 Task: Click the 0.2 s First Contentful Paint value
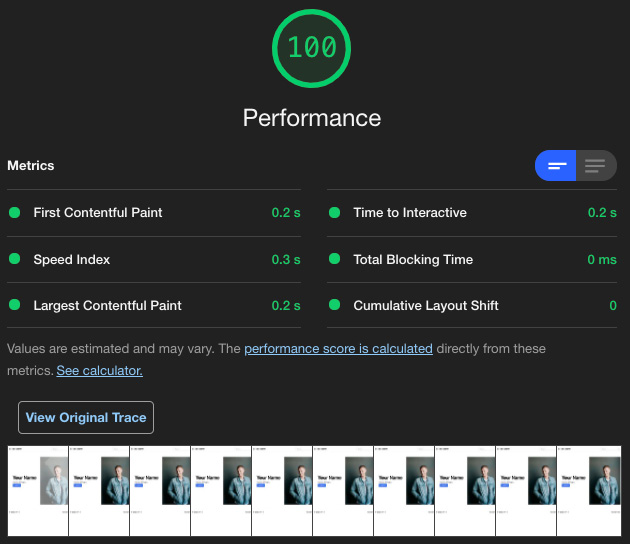coord(286,213)
